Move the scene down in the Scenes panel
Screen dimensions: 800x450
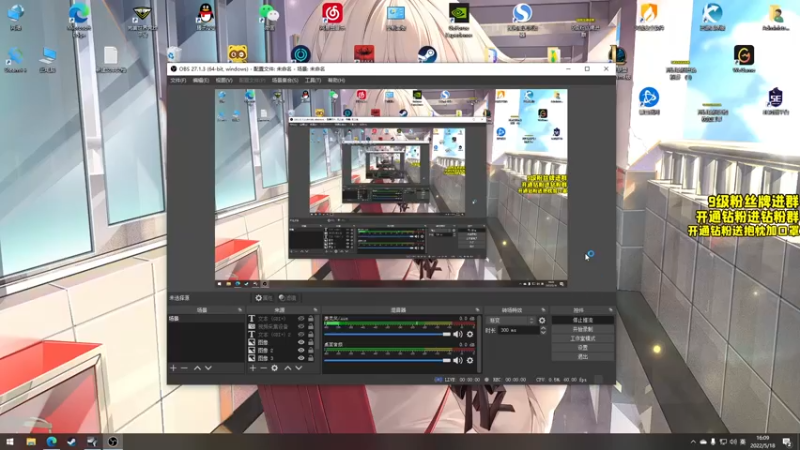(208, 368)
